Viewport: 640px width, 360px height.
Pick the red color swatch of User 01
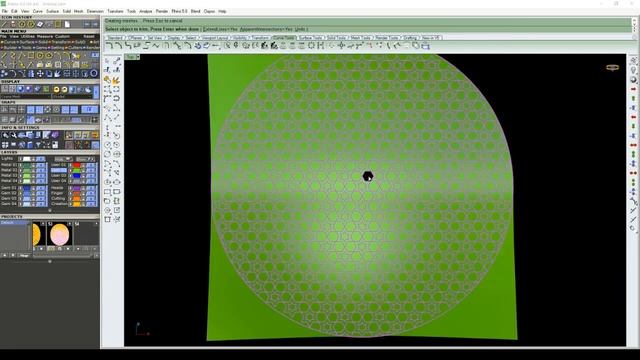[76, 165]
